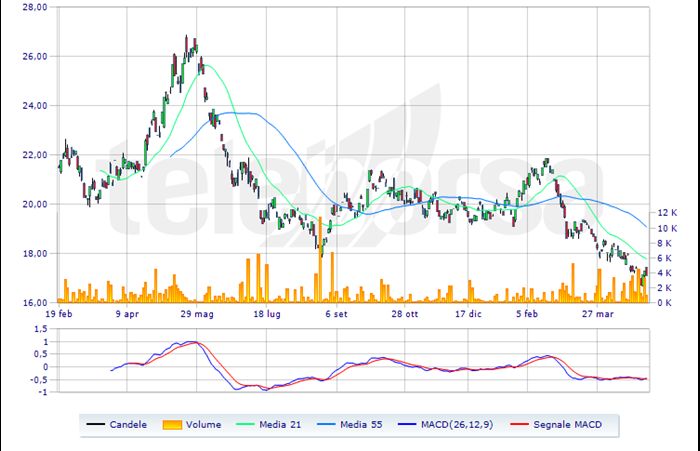
Task: Click the dark blue MACD line marker
Action: (x=407, y=424)
